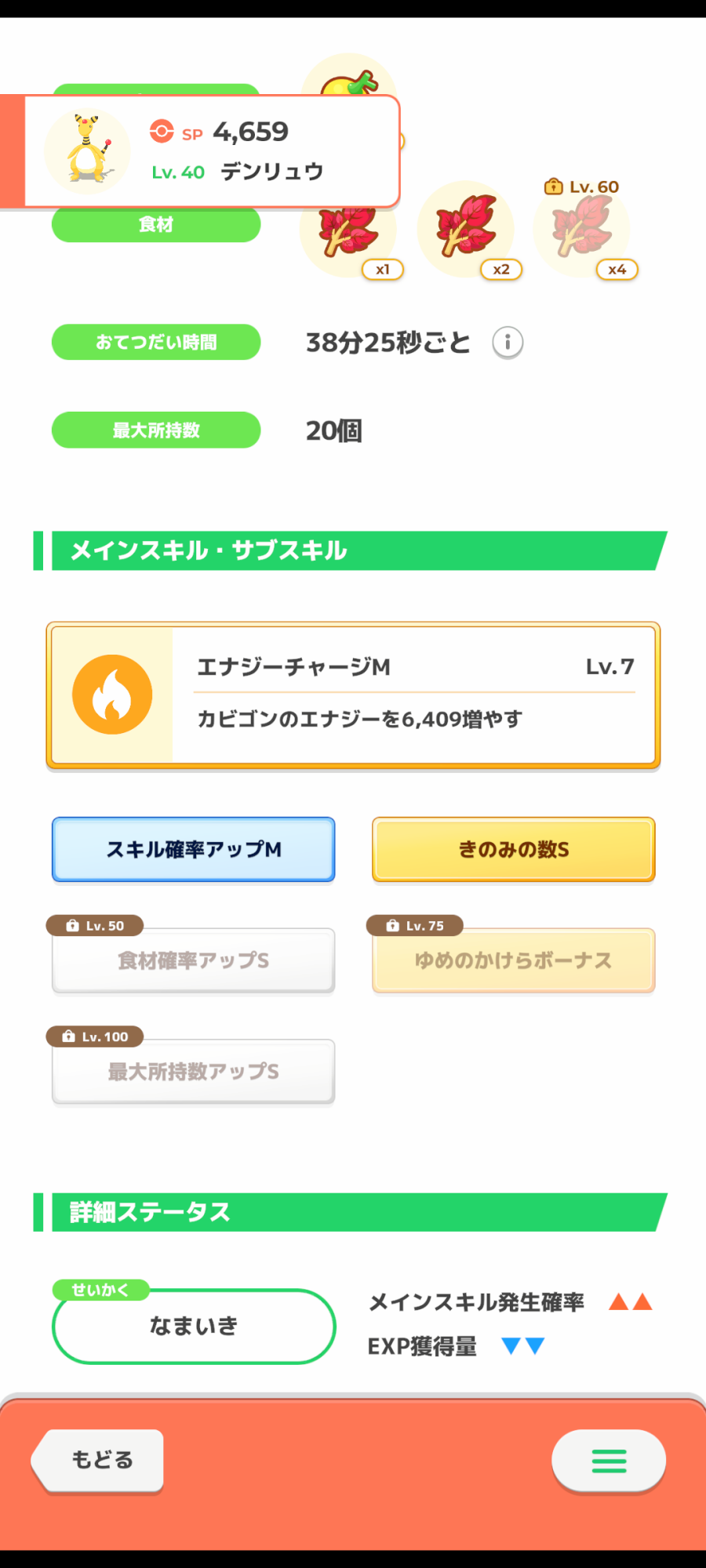Image resolution: width=706 pixels, height=1568 pixels.
Task: Tap the メインスキル・サブスキル section header
Action: (x=353, y=550)
